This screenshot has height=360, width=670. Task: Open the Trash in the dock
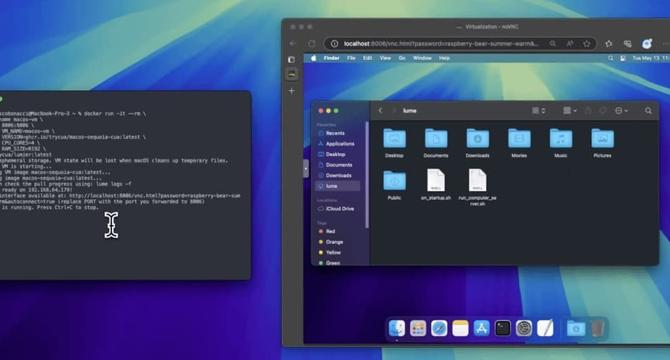[597, 328]
